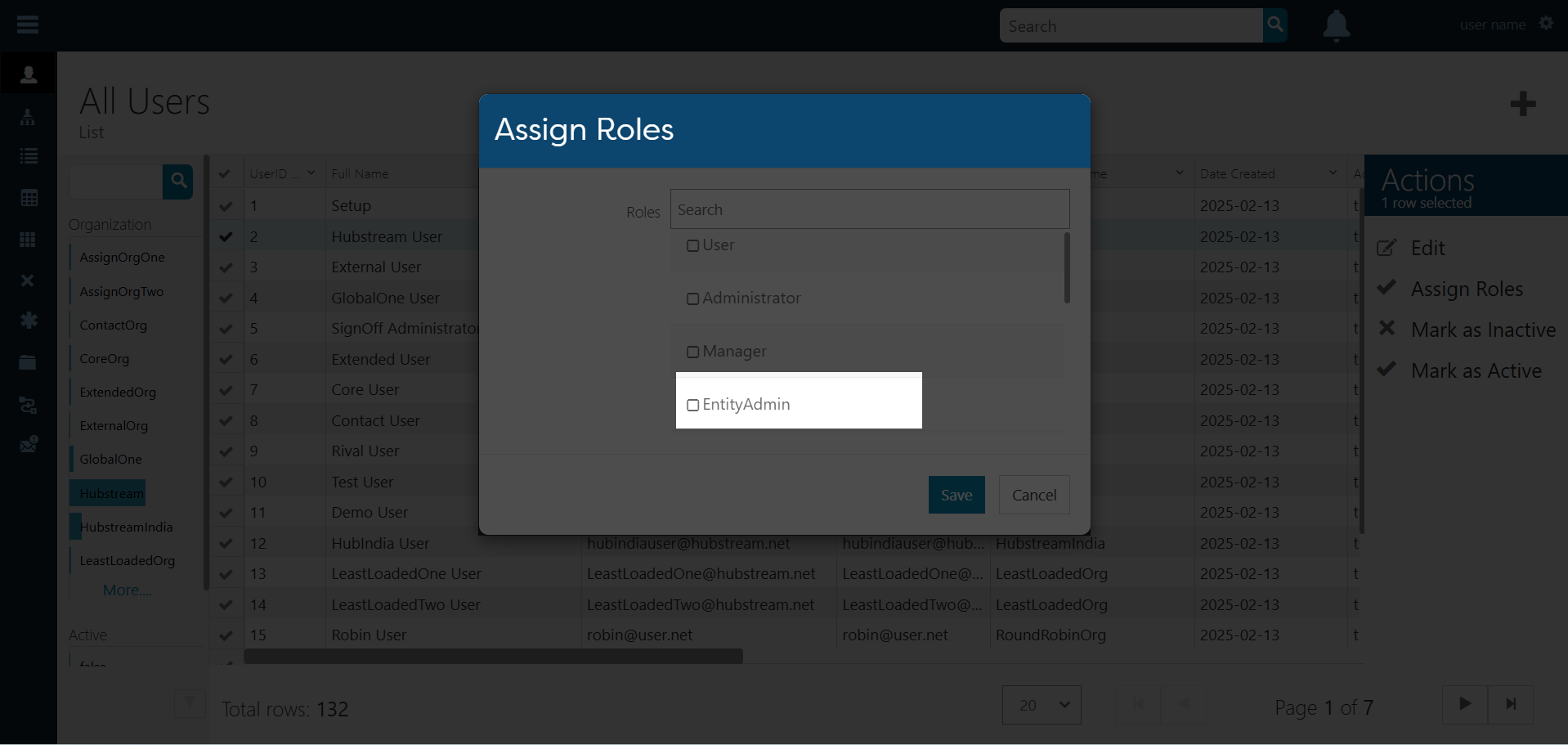Save the assigned roles

pos(956,495)
